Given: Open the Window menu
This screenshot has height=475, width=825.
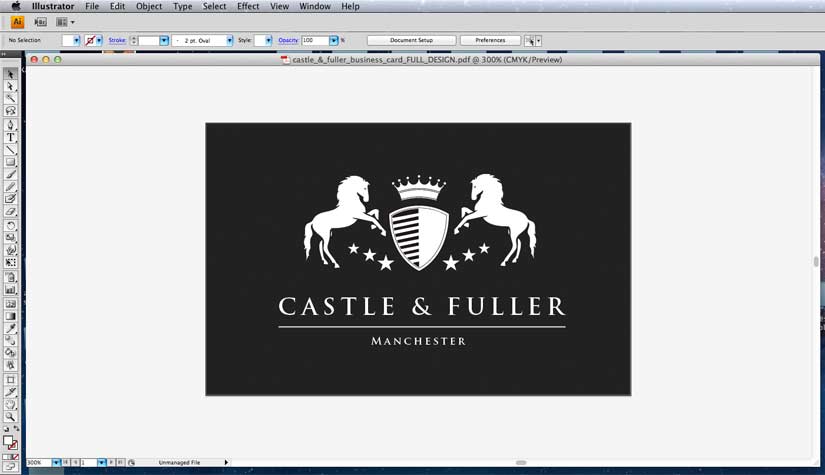Looking at the screenshot, I should 315,6.
